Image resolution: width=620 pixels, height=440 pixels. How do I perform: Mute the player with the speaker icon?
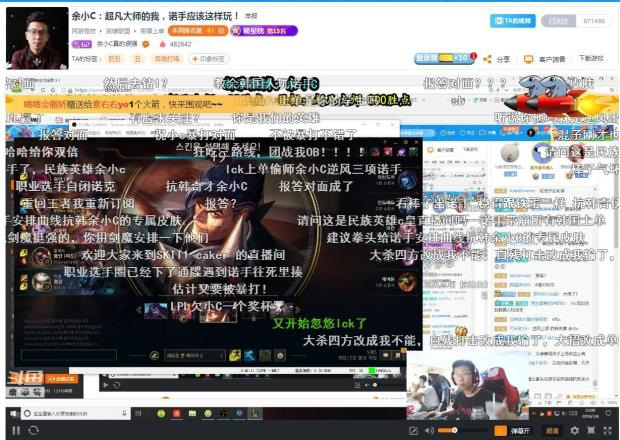429,431
